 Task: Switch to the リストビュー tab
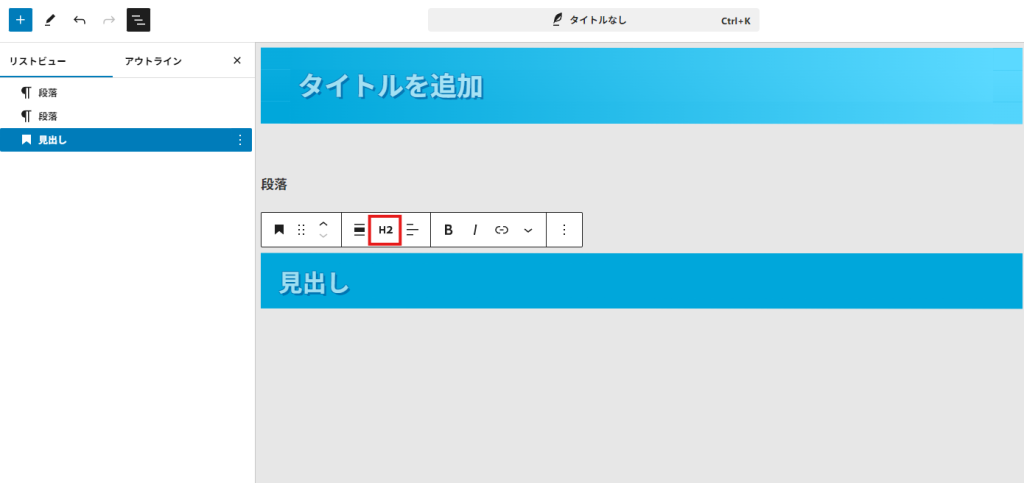point(38,61)
